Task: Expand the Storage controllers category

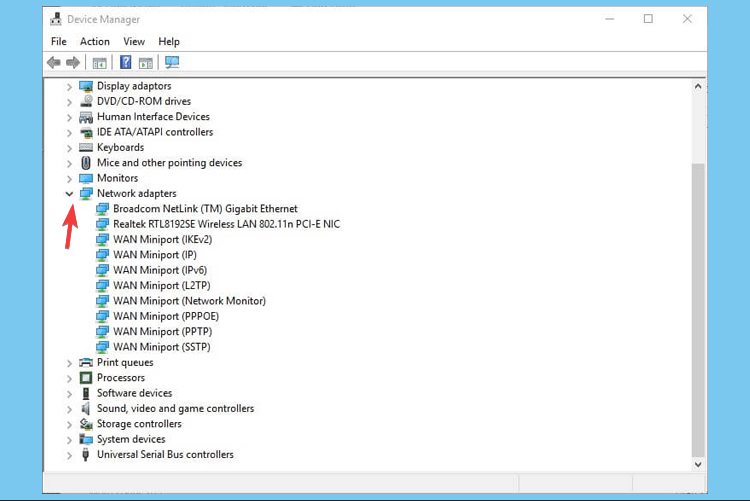Action: [69, 424]
